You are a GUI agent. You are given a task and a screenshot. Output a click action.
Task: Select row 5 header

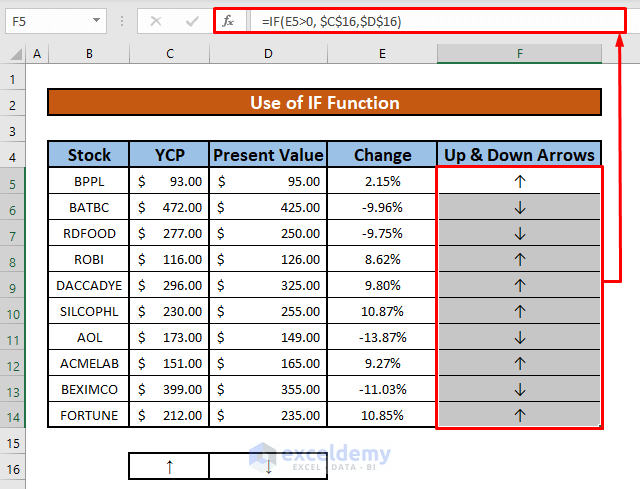(x=13, y=181)
